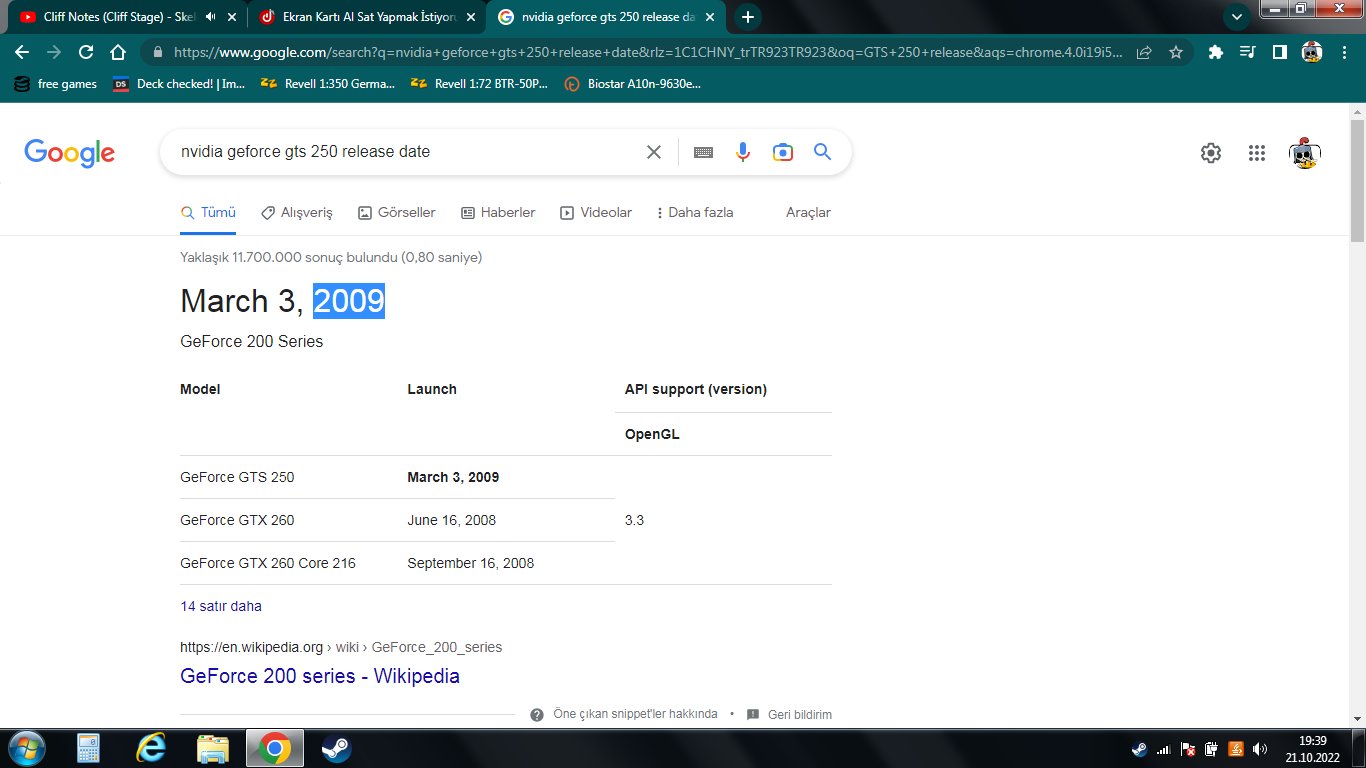Open the media controls button
Image resolution: width=1366 pixels, height=768 pixels.
tap(1248, 52)
